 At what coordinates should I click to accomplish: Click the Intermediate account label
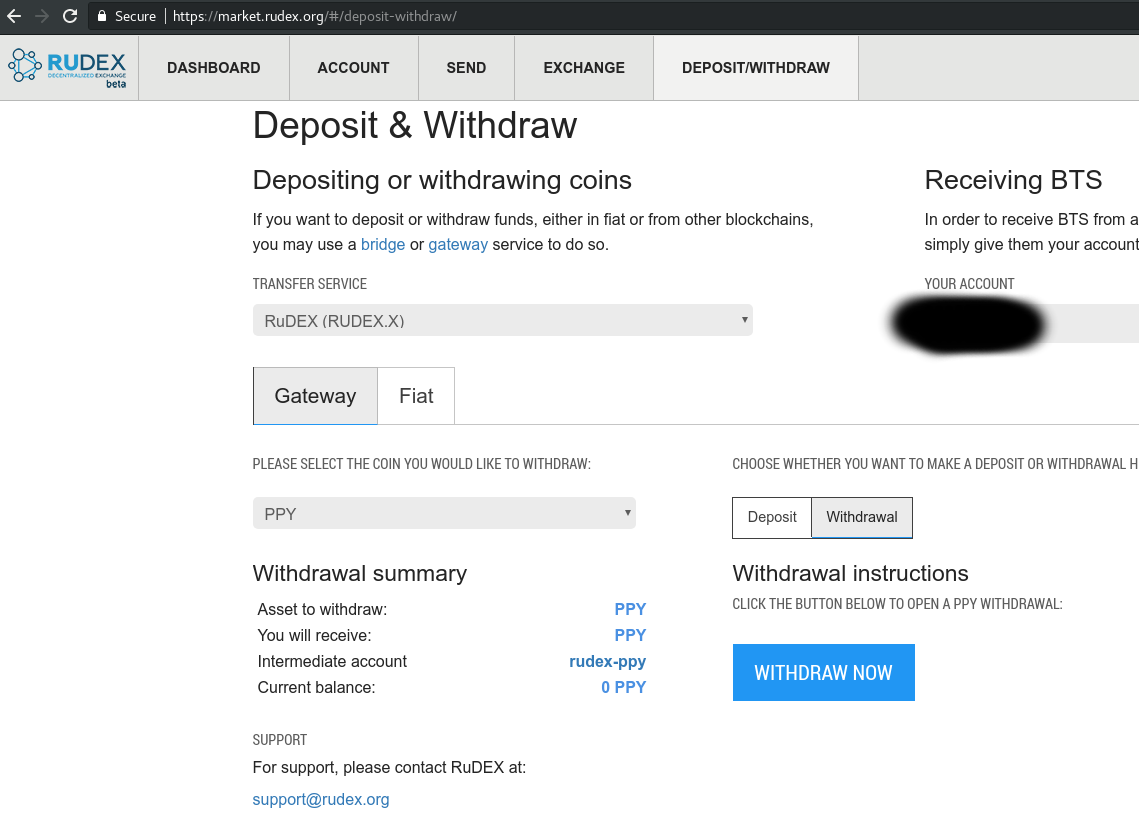coord(332,662)
